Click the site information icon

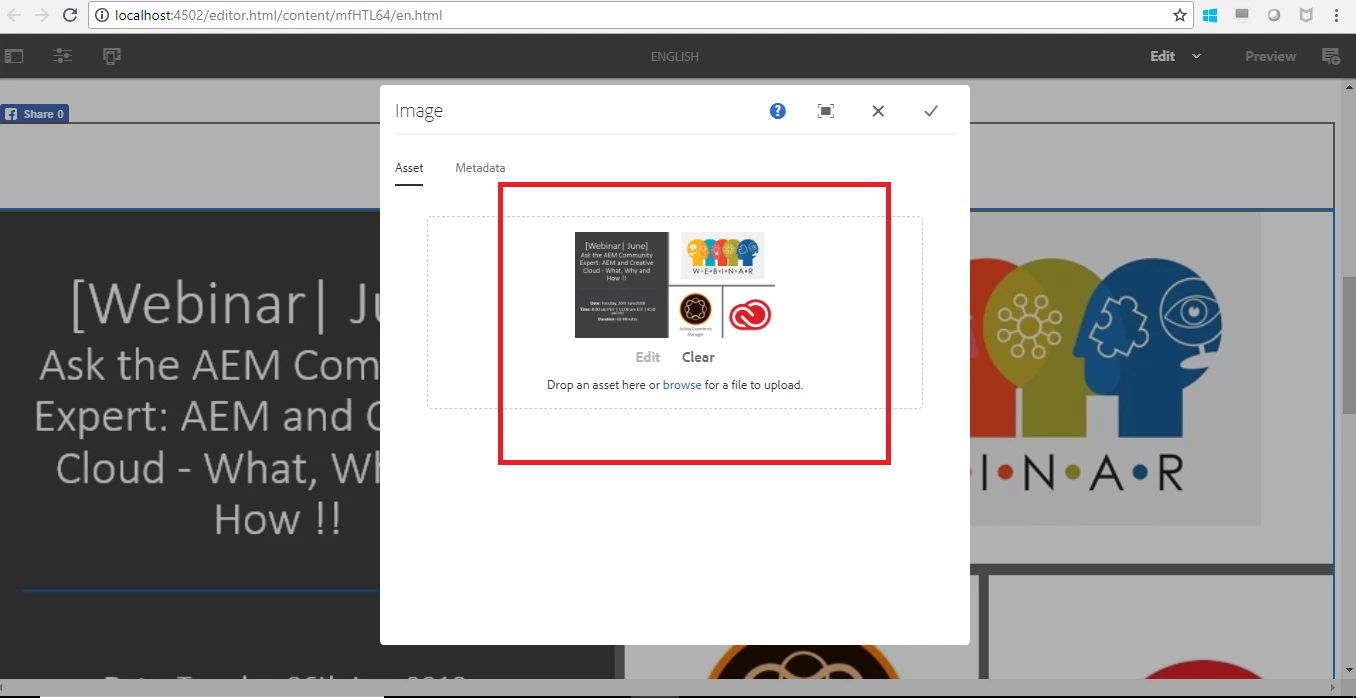101,15
